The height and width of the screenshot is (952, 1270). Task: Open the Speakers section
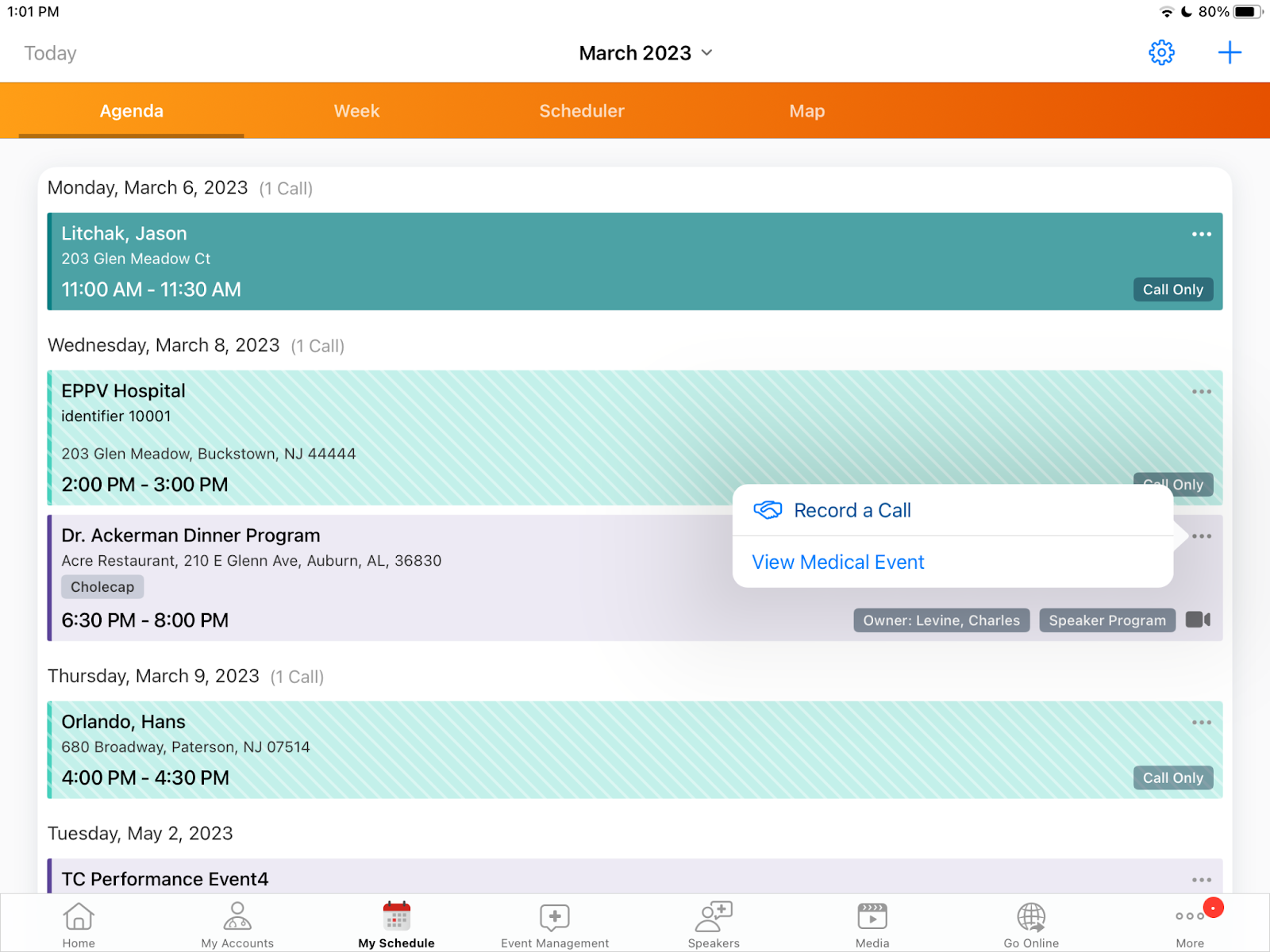pyautogui.click(x=714, y=925)
